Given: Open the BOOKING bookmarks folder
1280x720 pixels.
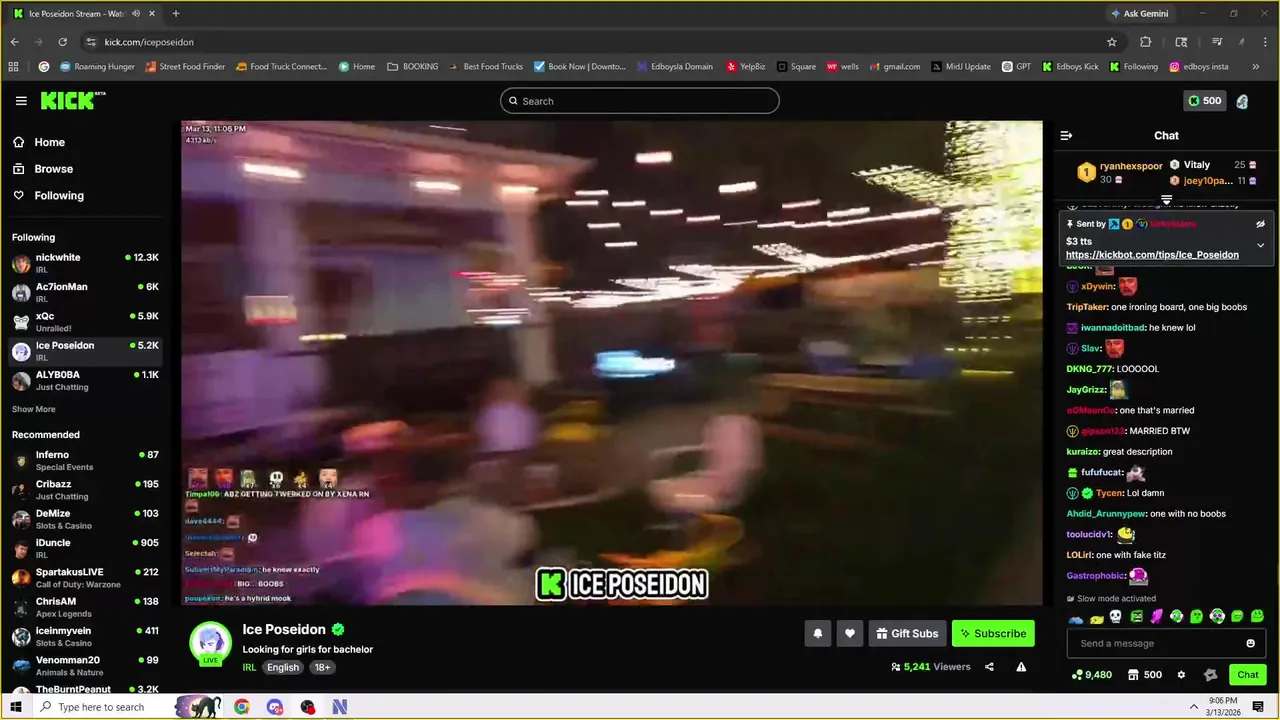Looking at the screenshot, I should tap(413, 67).
